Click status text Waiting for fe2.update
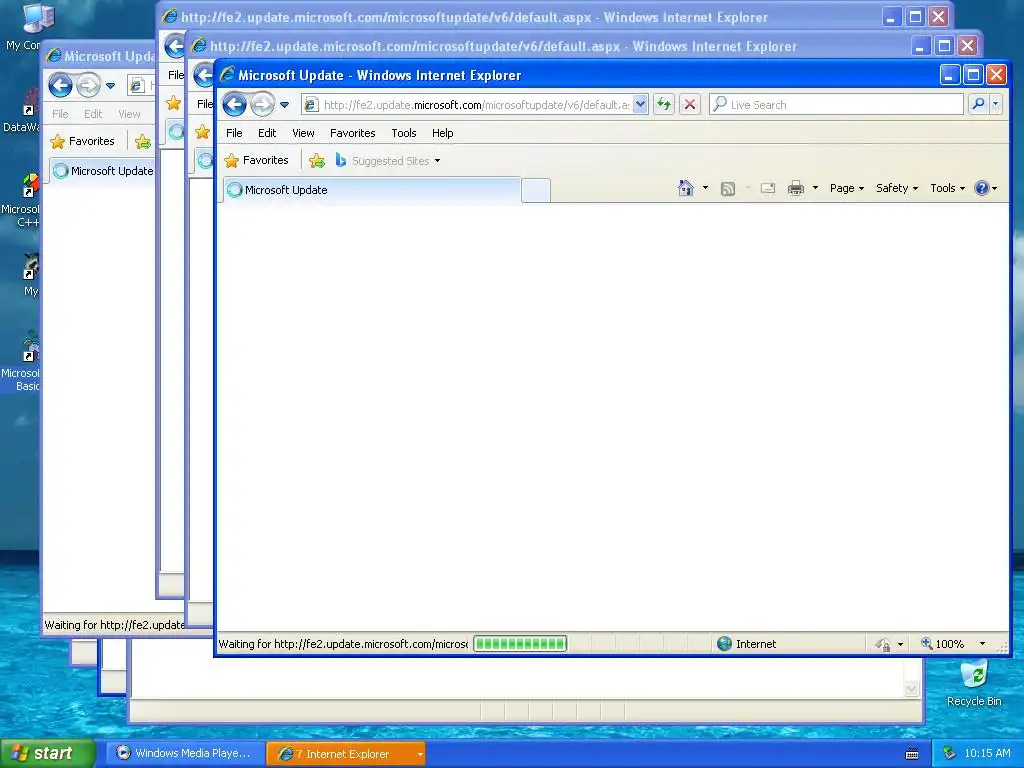The width and height of the screenshot is (1024, 768). coord(343,644)
